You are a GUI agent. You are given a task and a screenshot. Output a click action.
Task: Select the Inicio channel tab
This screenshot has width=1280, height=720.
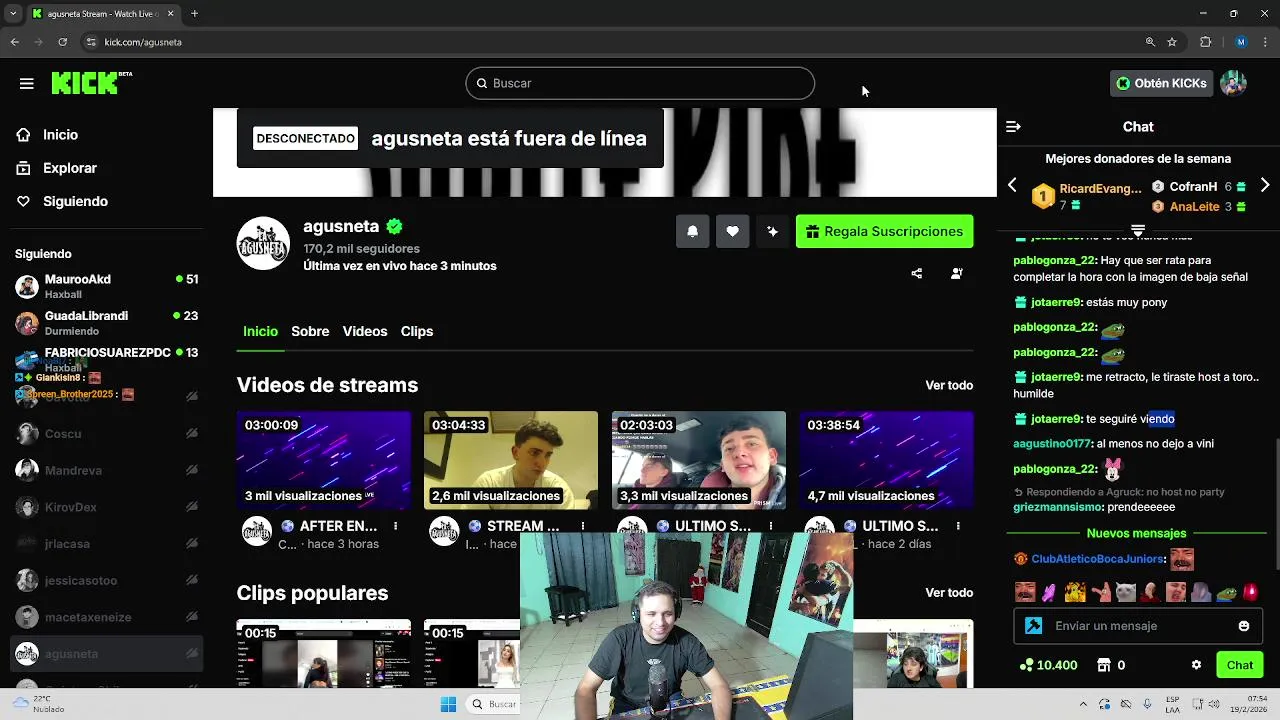click(260, 331)
